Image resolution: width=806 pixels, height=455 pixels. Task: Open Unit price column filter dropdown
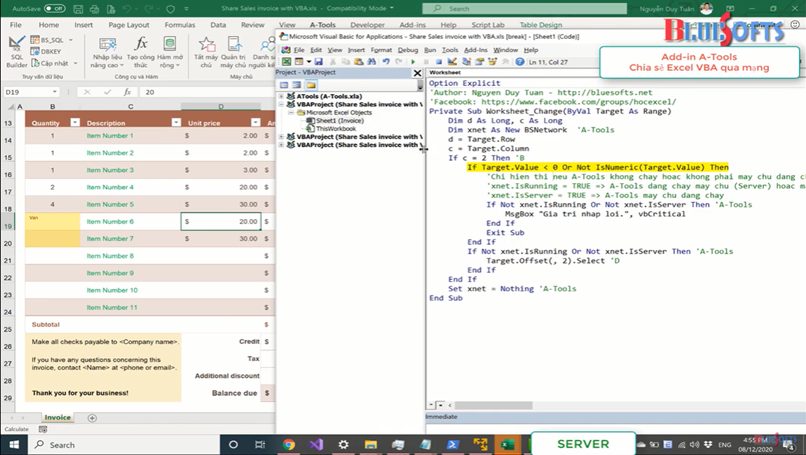click(x=255, y=122)
